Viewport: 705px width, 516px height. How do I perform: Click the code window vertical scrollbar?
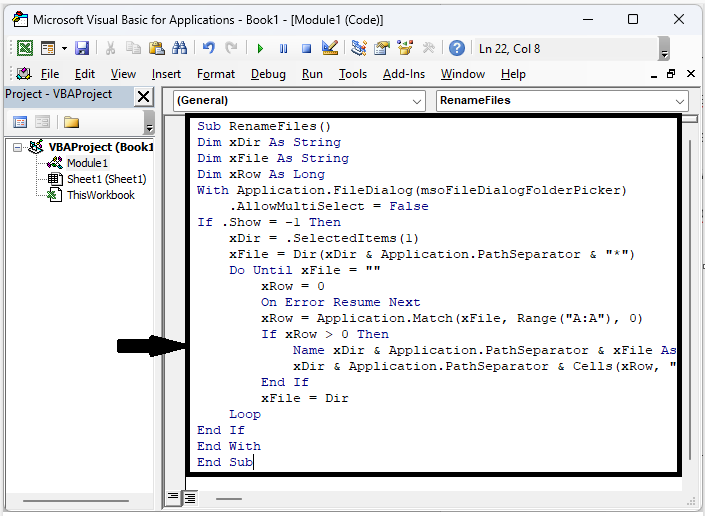coord(690,299)
